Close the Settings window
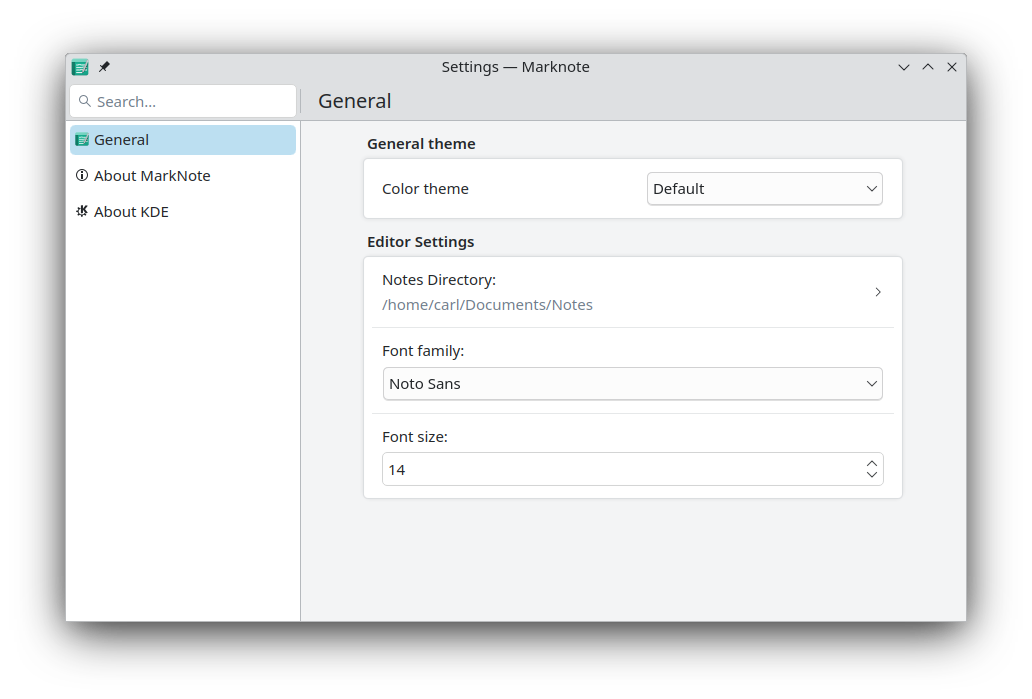Screen dimensions: 1032x699 (x=952, y=67)
